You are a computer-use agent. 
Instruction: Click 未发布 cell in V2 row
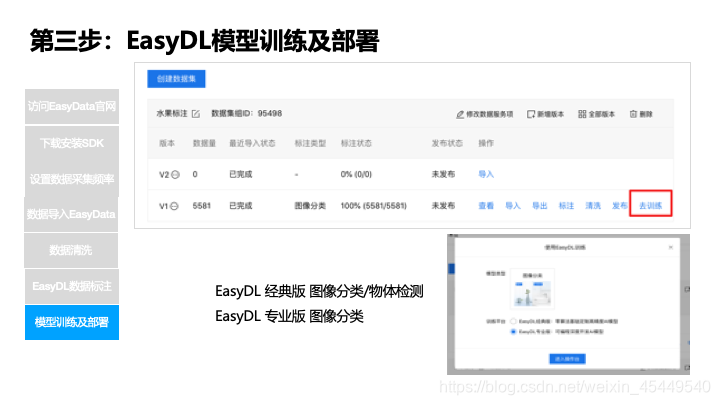(x=443, y=174)
